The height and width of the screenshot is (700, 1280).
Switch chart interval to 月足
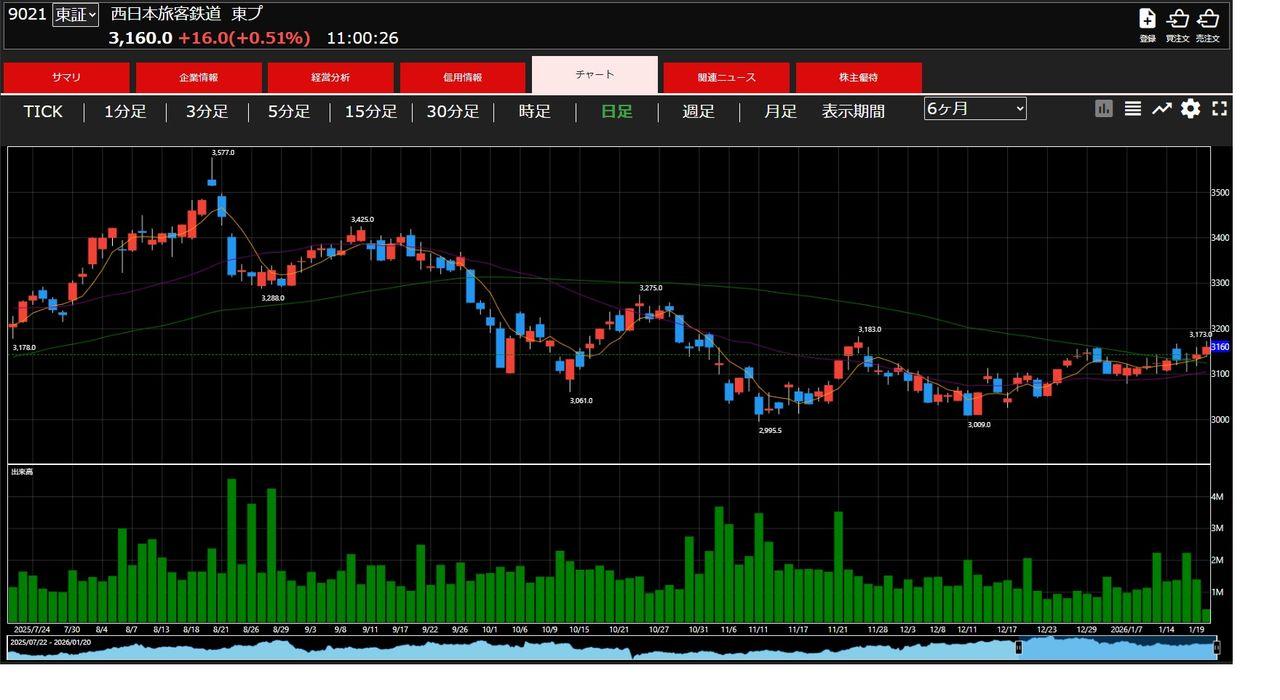point(780,111)
